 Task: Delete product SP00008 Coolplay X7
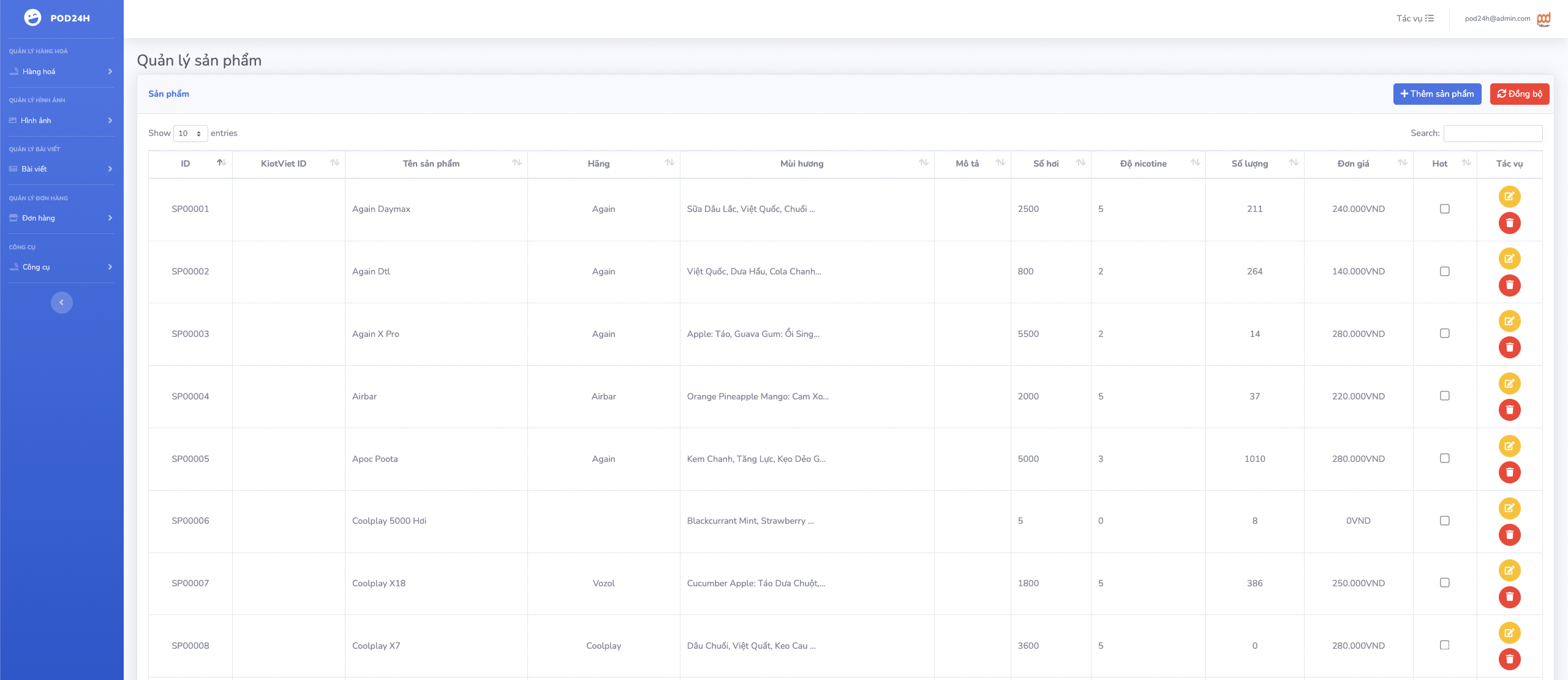coord(1509,659)
